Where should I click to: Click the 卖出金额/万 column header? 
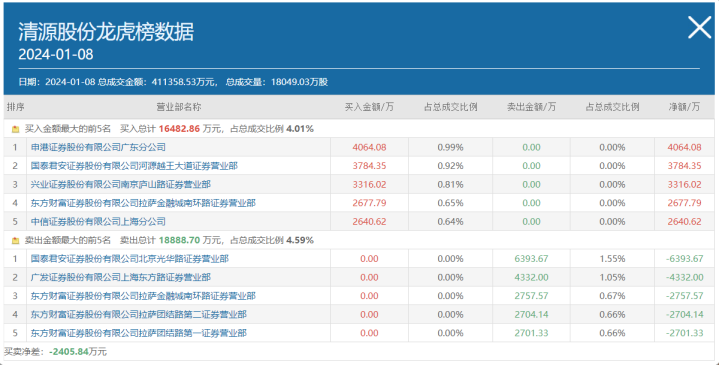[x=531, y=107]
